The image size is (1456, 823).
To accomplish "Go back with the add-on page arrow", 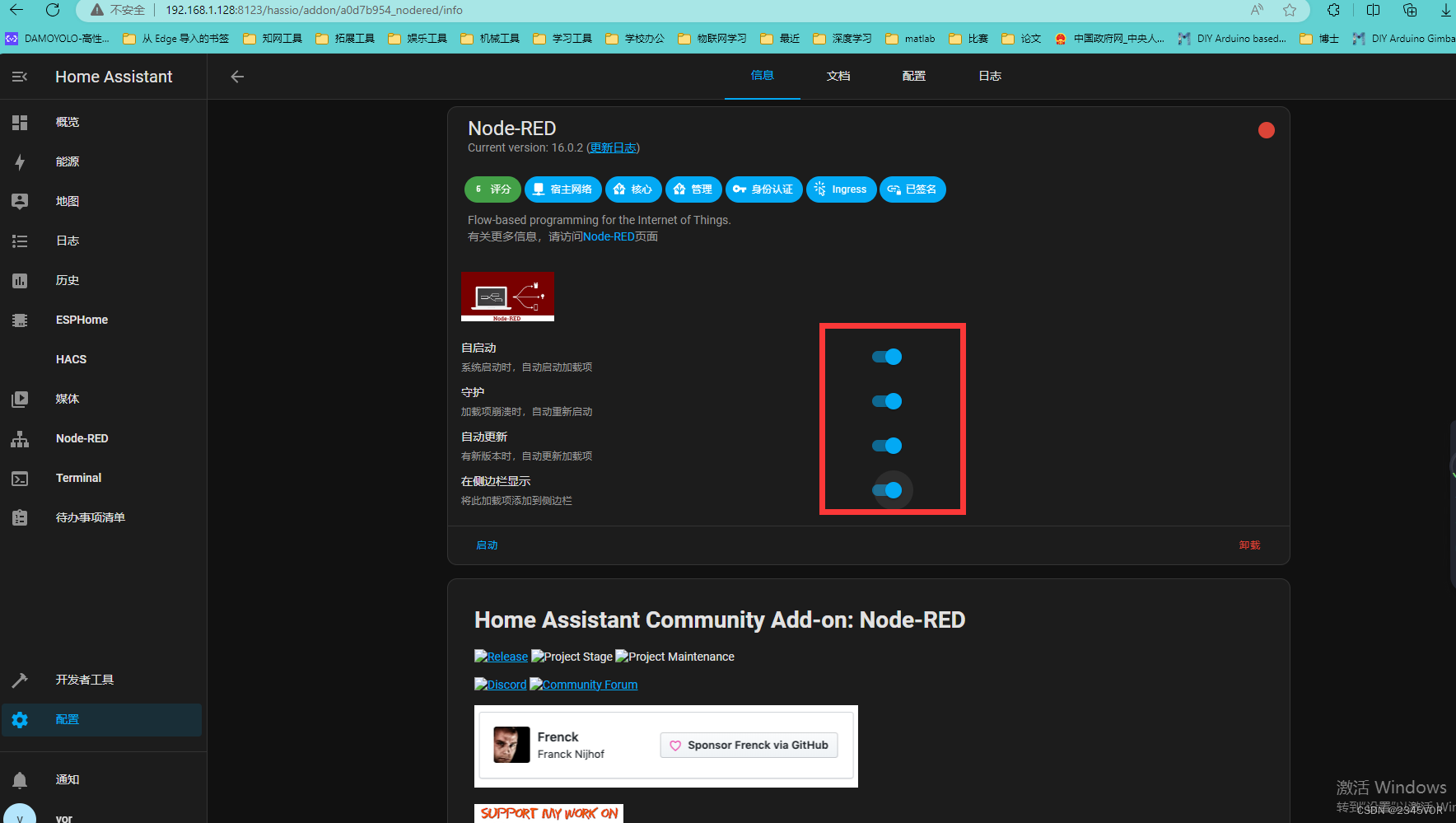I will pos(237,77).
